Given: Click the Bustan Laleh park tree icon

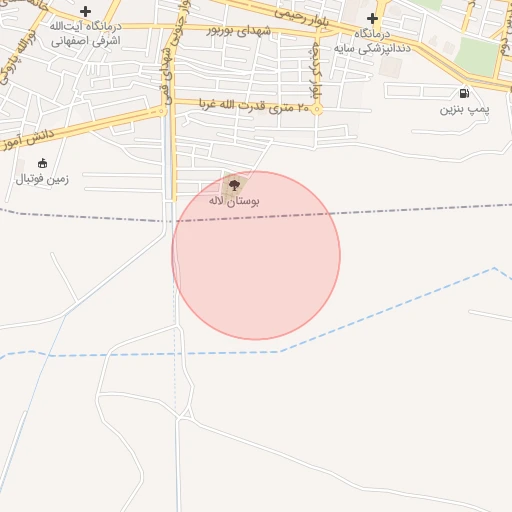Looking at the screenshot, I should 234,185.
